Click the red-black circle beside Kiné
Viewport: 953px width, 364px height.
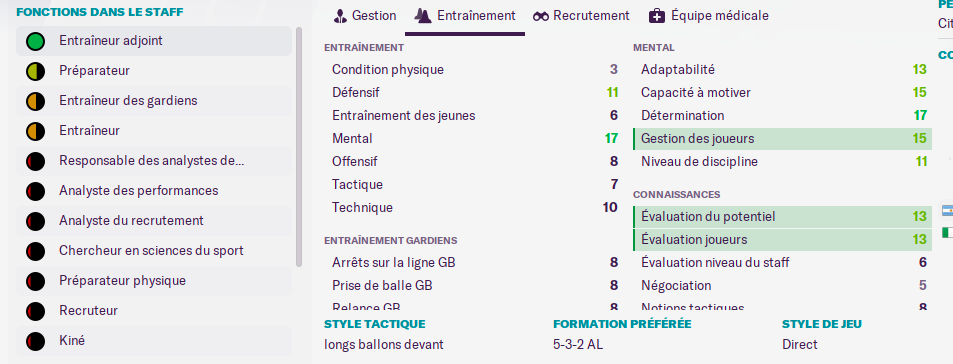[x=36, y=341]
